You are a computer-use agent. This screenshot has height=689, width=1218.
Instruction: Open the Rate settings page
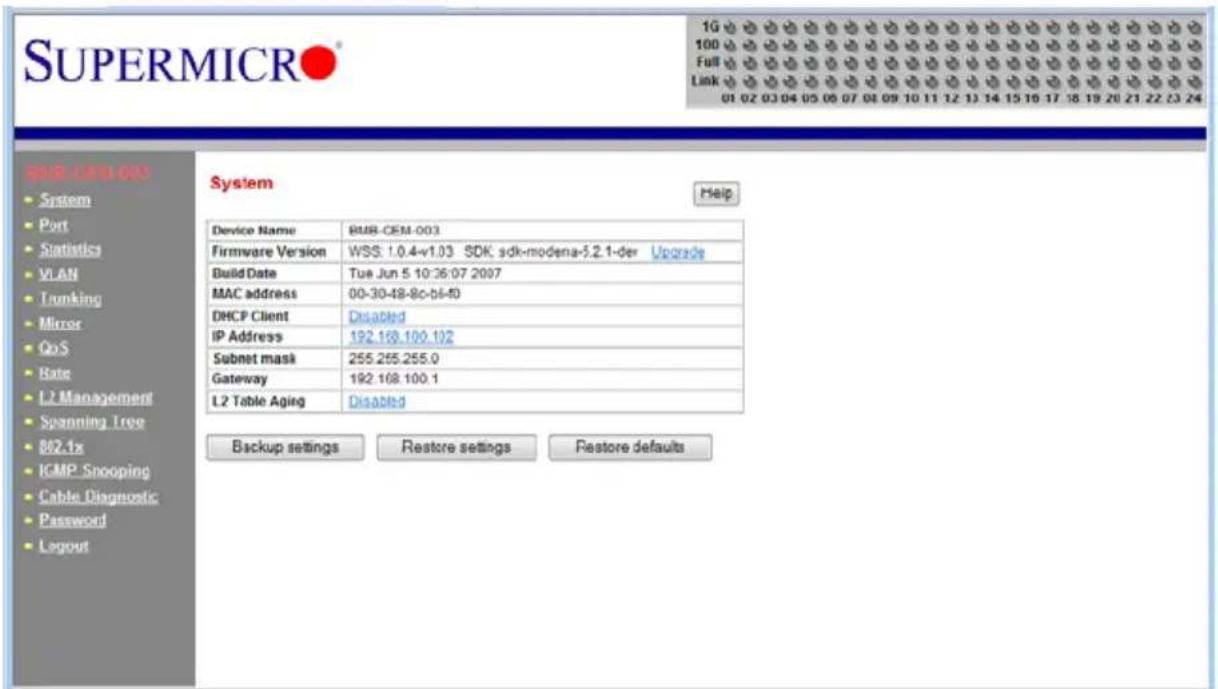(55, 372)
